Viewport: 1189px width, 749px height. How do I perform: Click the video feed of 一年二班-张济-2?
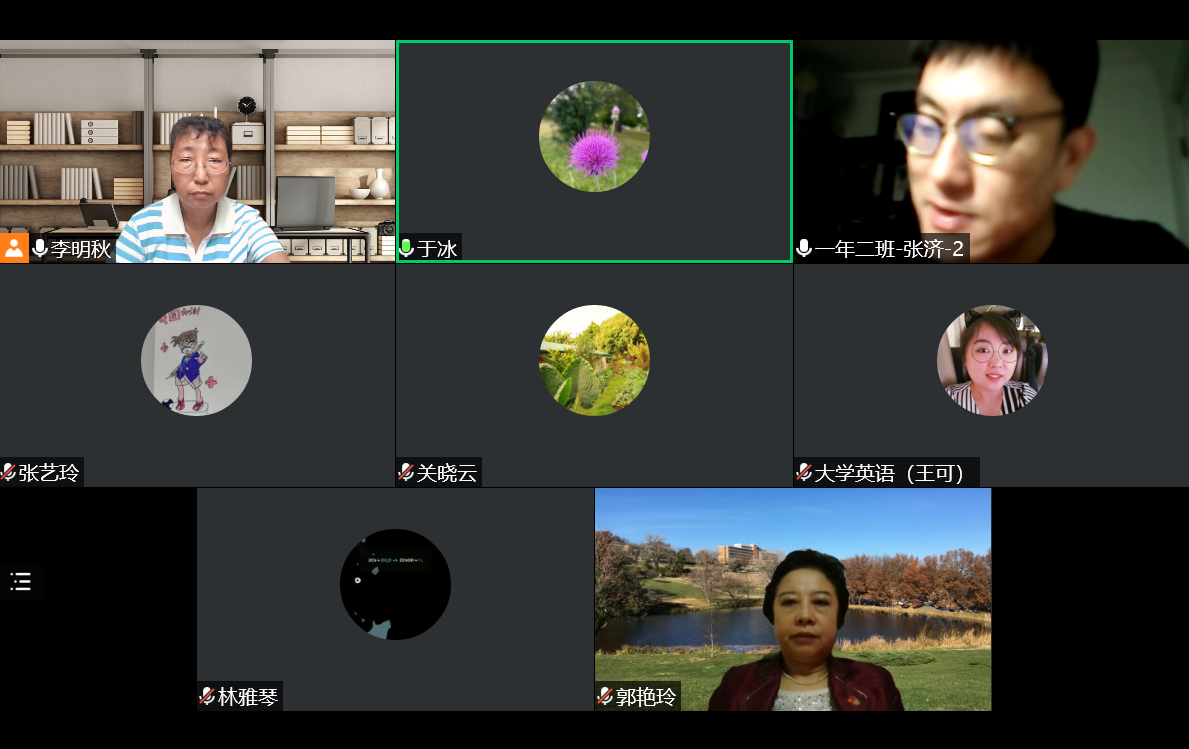tap(990, 150)
